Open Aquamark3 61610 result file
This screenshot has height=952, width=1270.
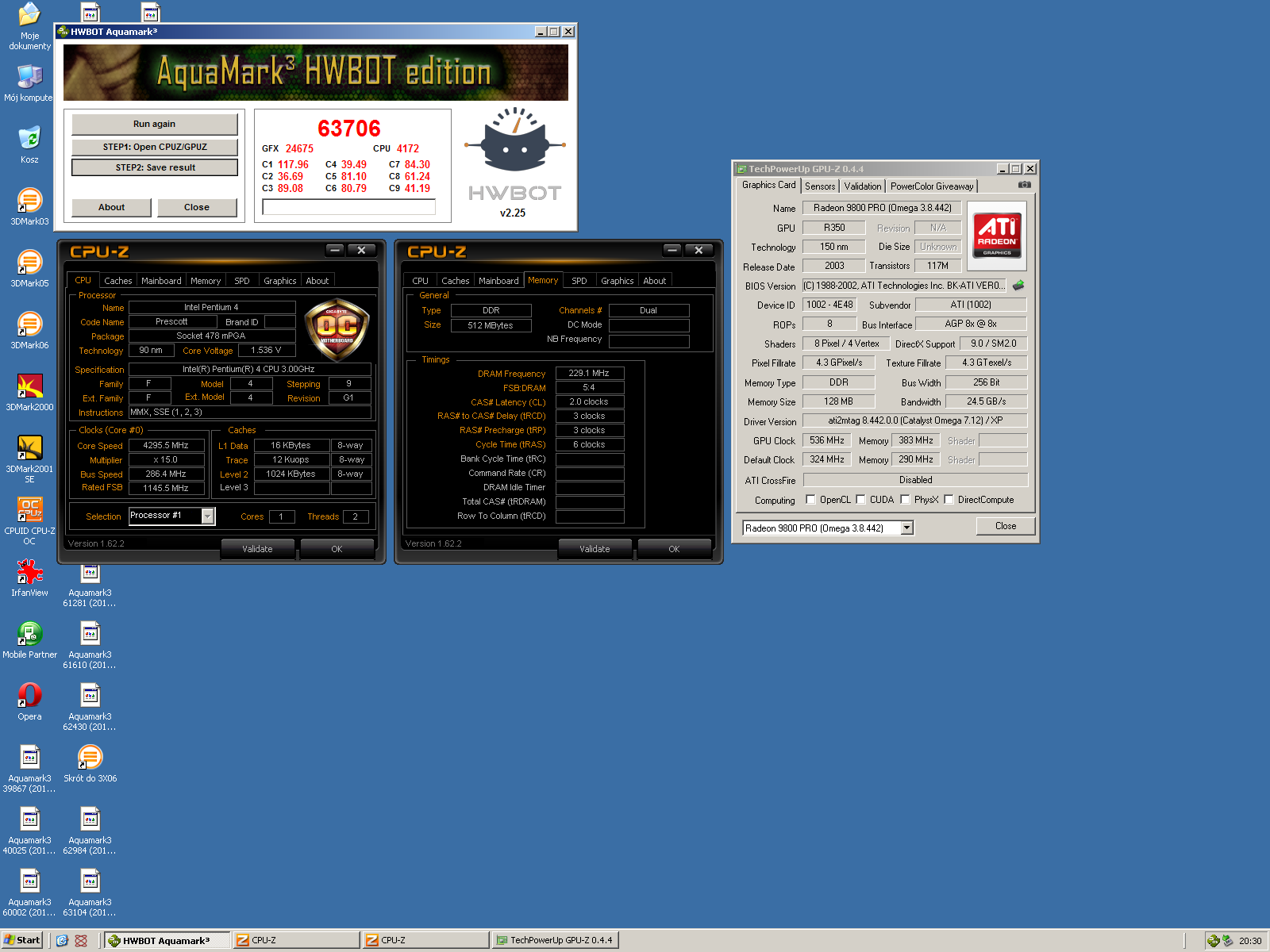click(90, 644)
